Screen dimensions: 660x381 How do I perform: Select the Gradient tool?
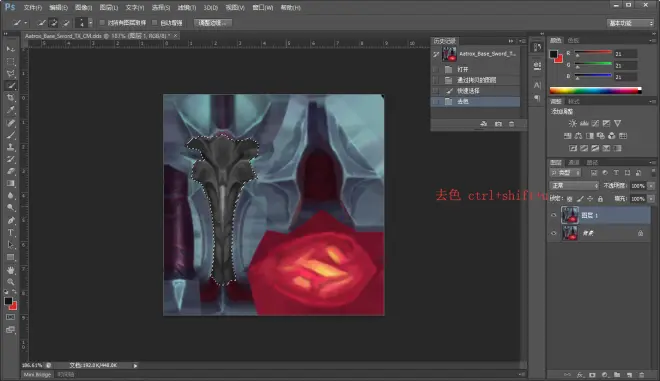[x=11, y=184]
